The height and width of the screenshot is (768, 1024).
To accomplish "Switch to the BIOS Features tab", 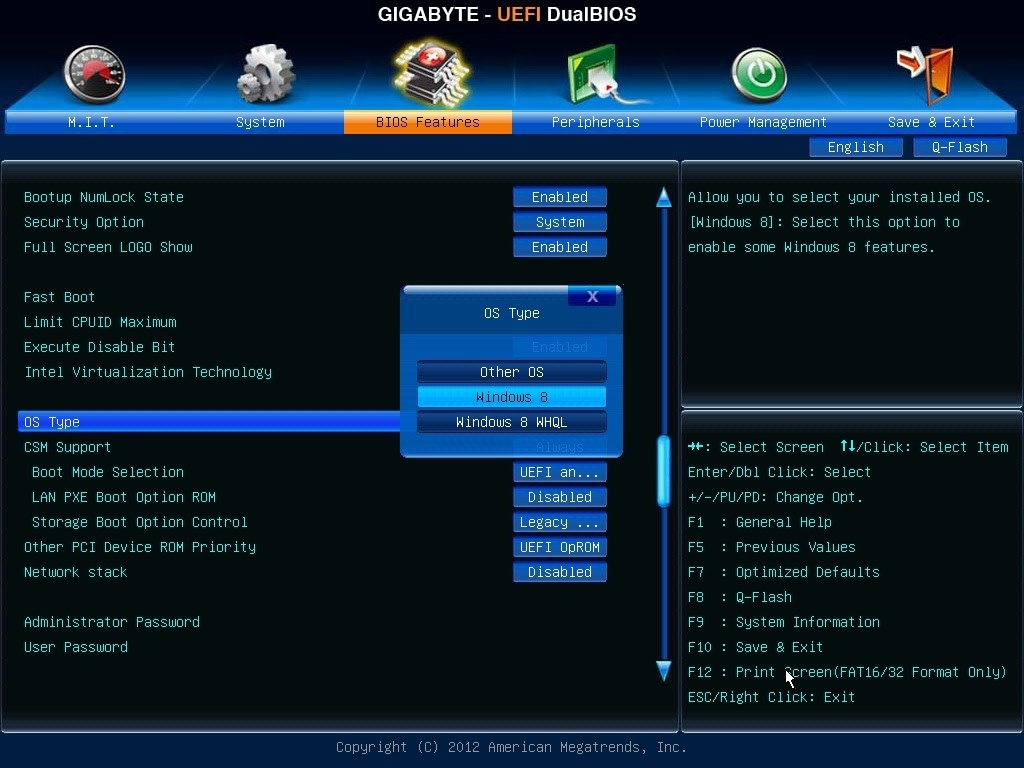I will click(427, 121).
